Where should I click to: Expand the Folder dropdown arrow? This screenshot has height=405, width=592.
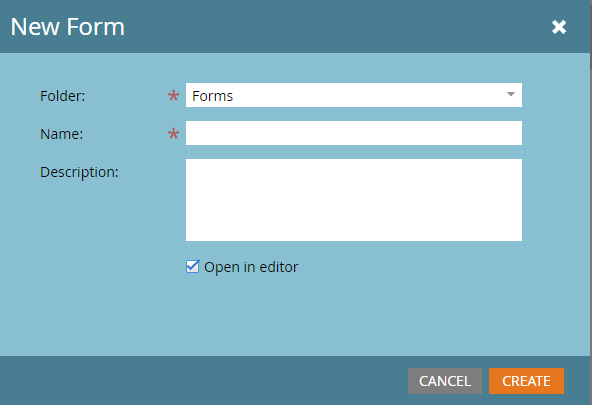coord(510,94)
